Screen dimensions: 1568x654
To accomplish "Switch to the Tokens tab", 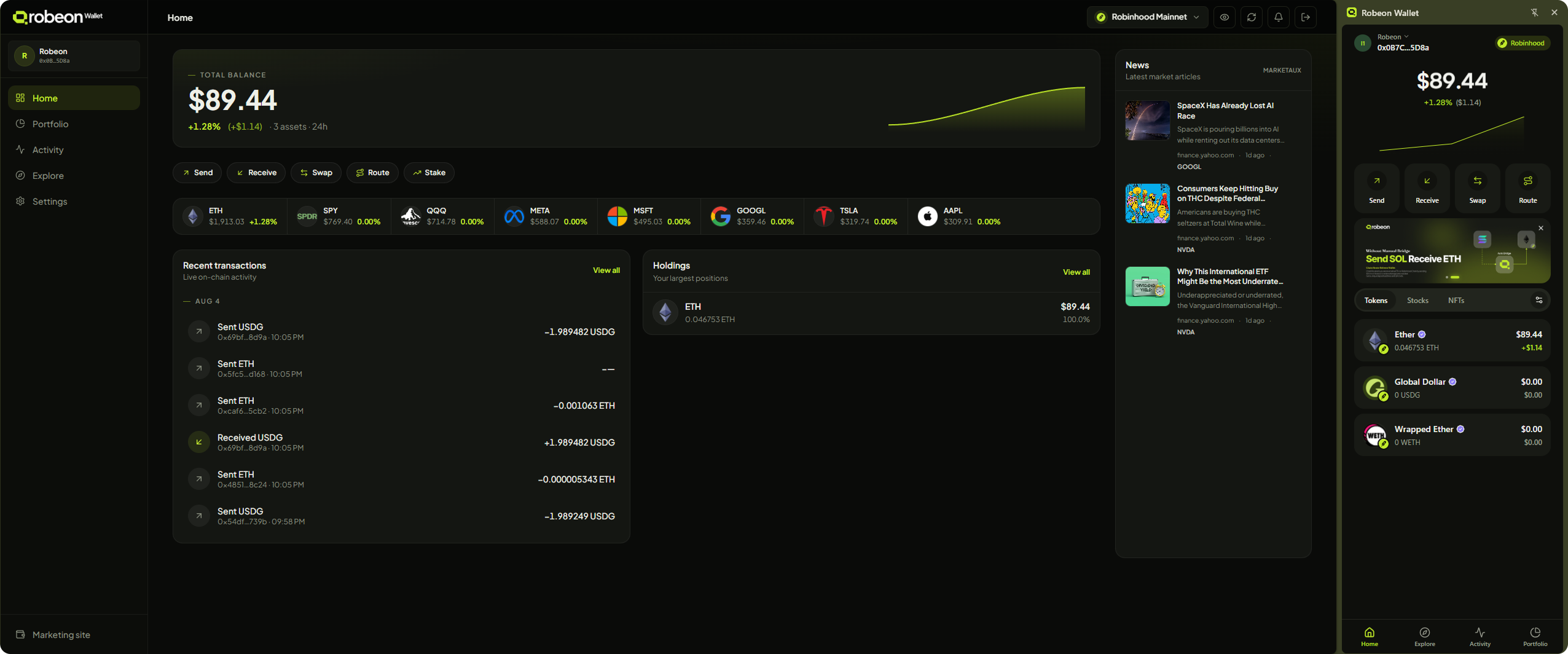I will pos(1376,301).
